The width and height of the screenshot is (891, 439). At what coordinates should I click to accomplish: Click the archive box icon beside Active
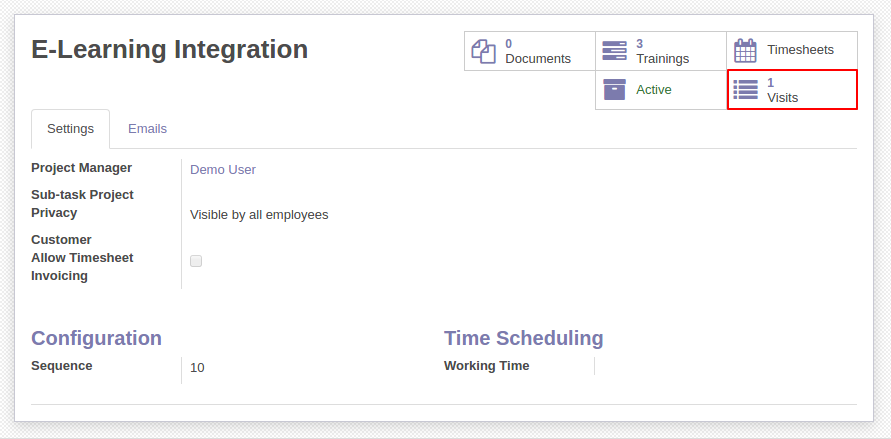click(614, 90)
